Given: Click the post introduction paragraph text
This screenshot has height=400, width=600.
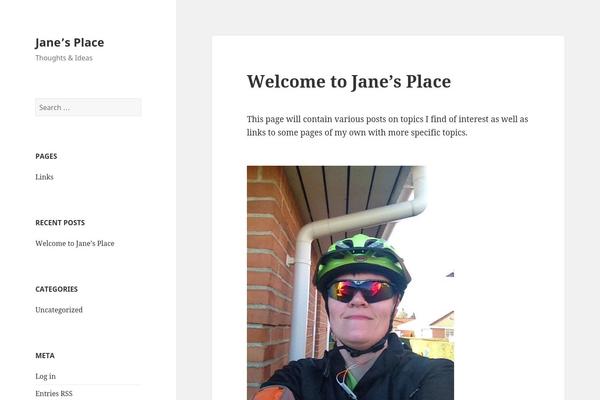Looking at the screenshot, I should [x=387, y=126].
